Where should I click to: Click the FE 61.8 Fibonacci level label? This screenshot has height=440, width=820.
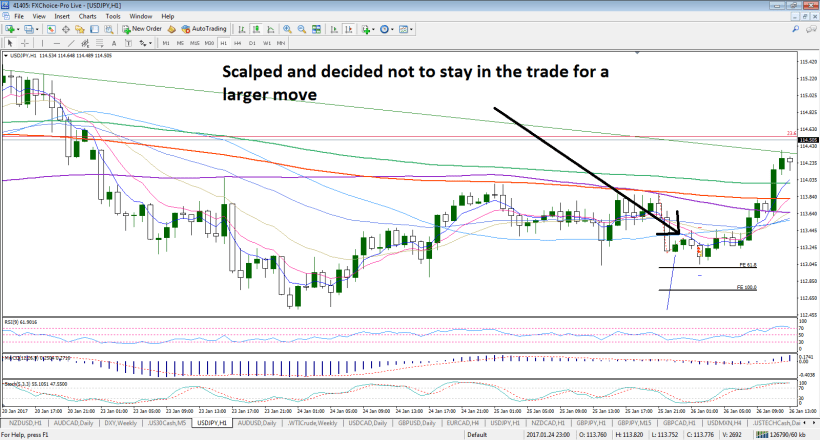click(x=748, y=265)
